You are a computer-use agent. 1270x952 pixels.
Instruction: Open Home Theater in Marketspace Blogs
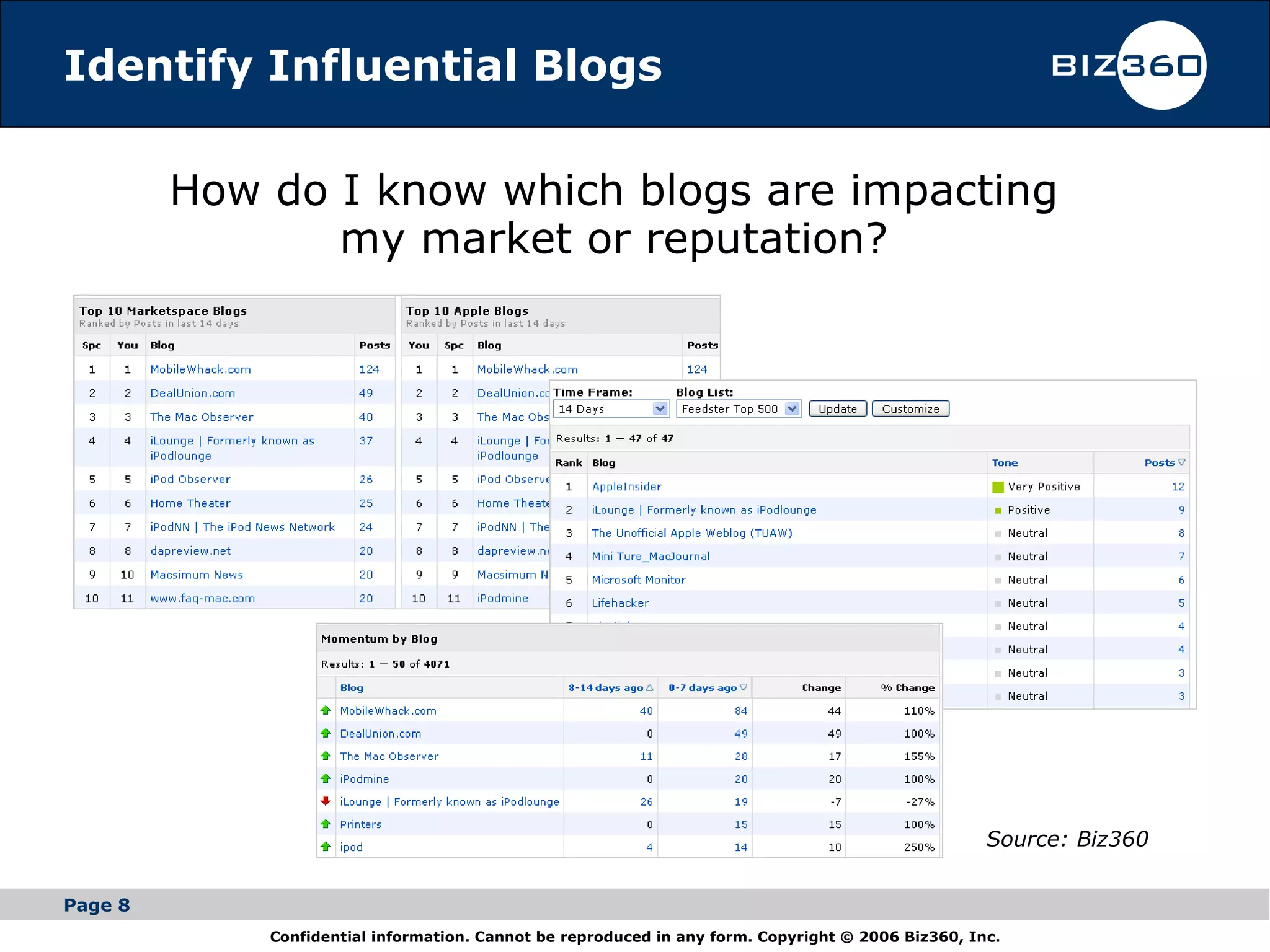pyautogui.click(x=190, y=503)
